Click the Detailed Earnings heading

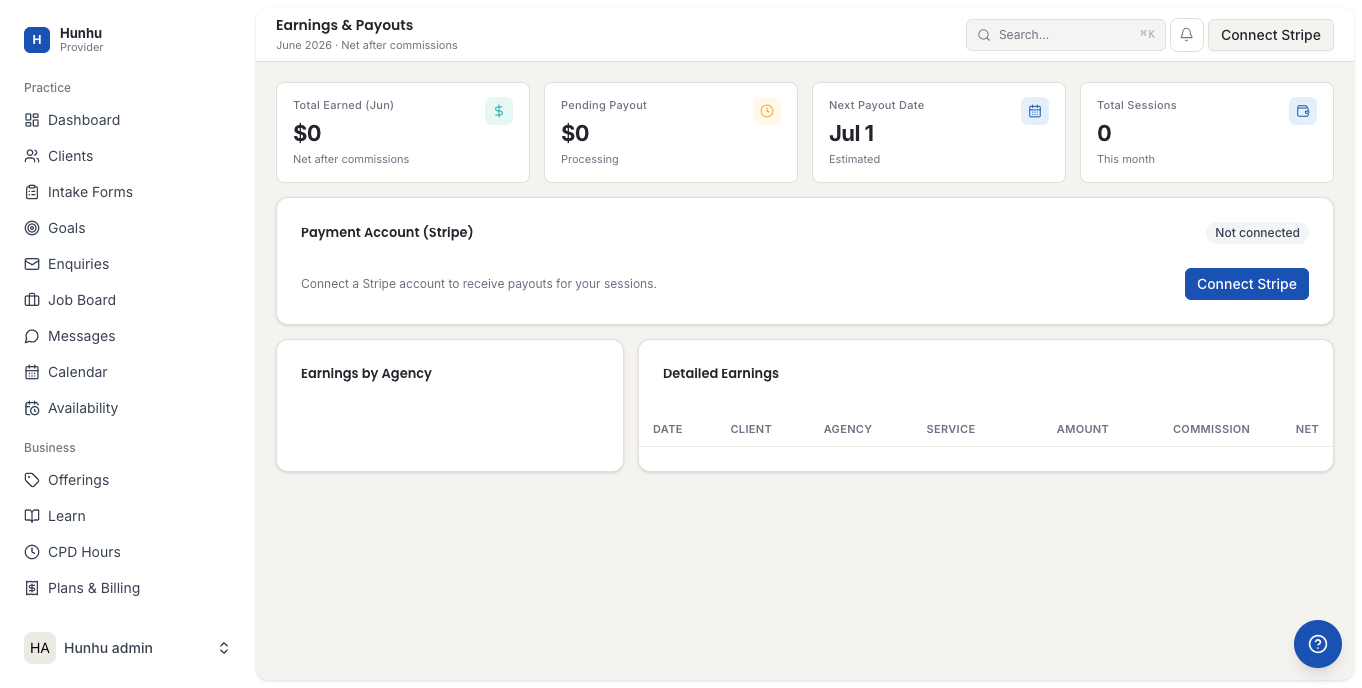point(721,373)
